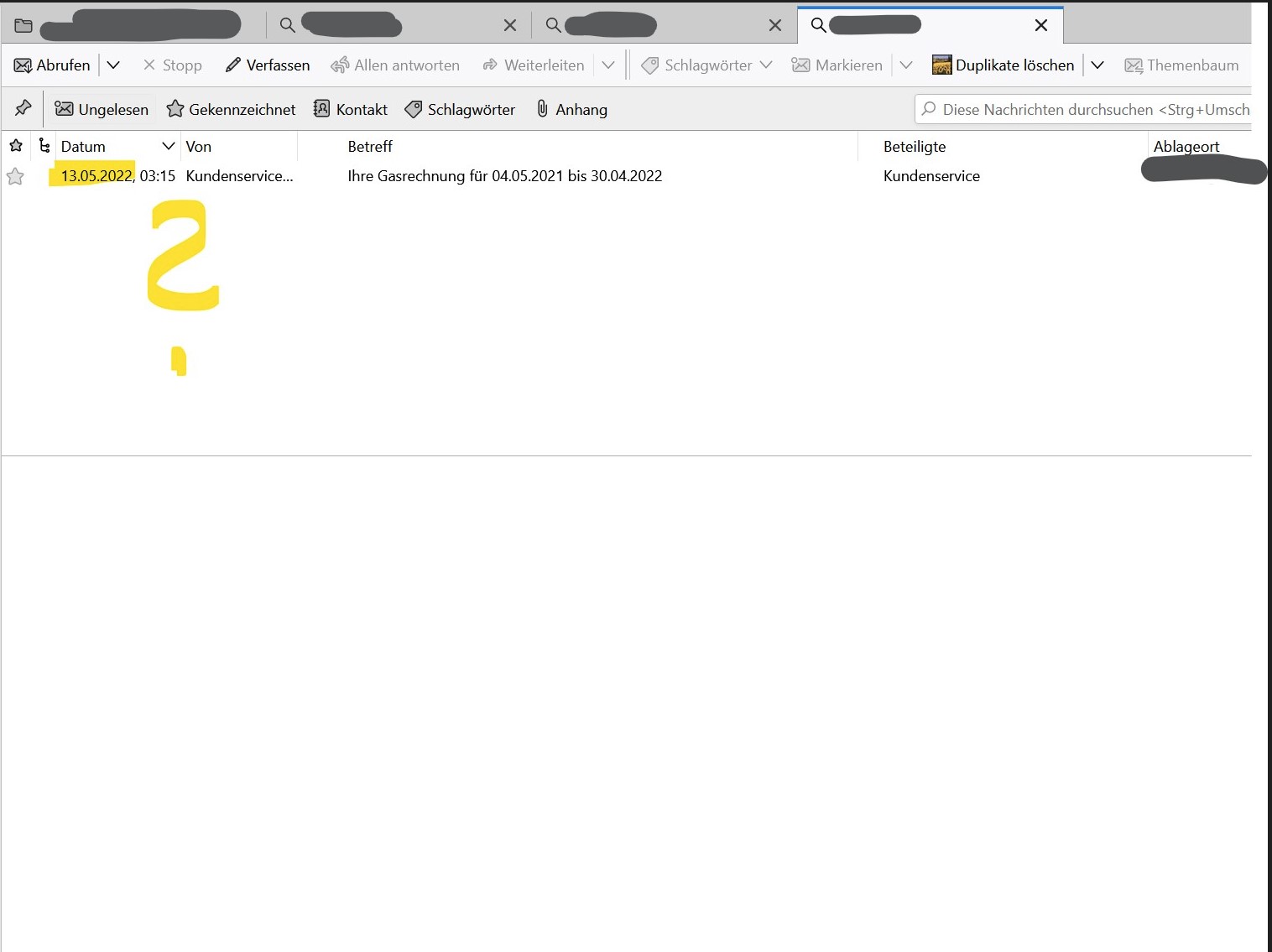Toggle the Anhang attachment filter
Screen dimensions: 1272x952
pyautogui.click(x=571, y=109)
